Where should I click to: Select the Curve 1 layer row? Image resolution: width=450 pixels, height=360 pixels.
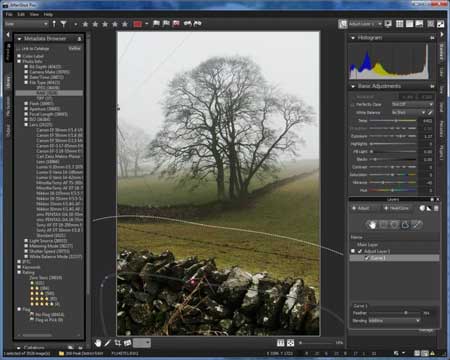(x=394, y=258)
